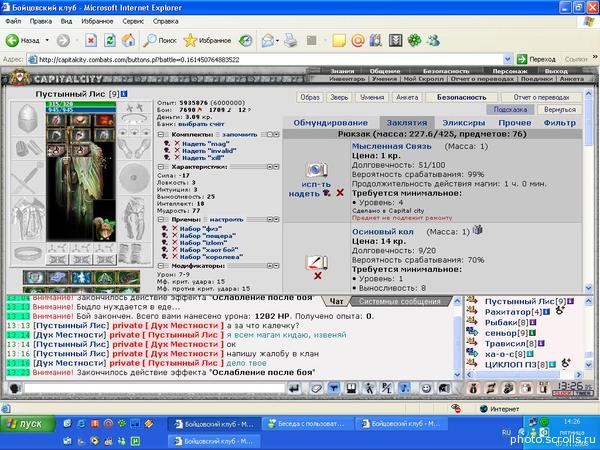Screen dimensions: 600x450
Task: Click the pet squirrel portrait
Action: 104,220
